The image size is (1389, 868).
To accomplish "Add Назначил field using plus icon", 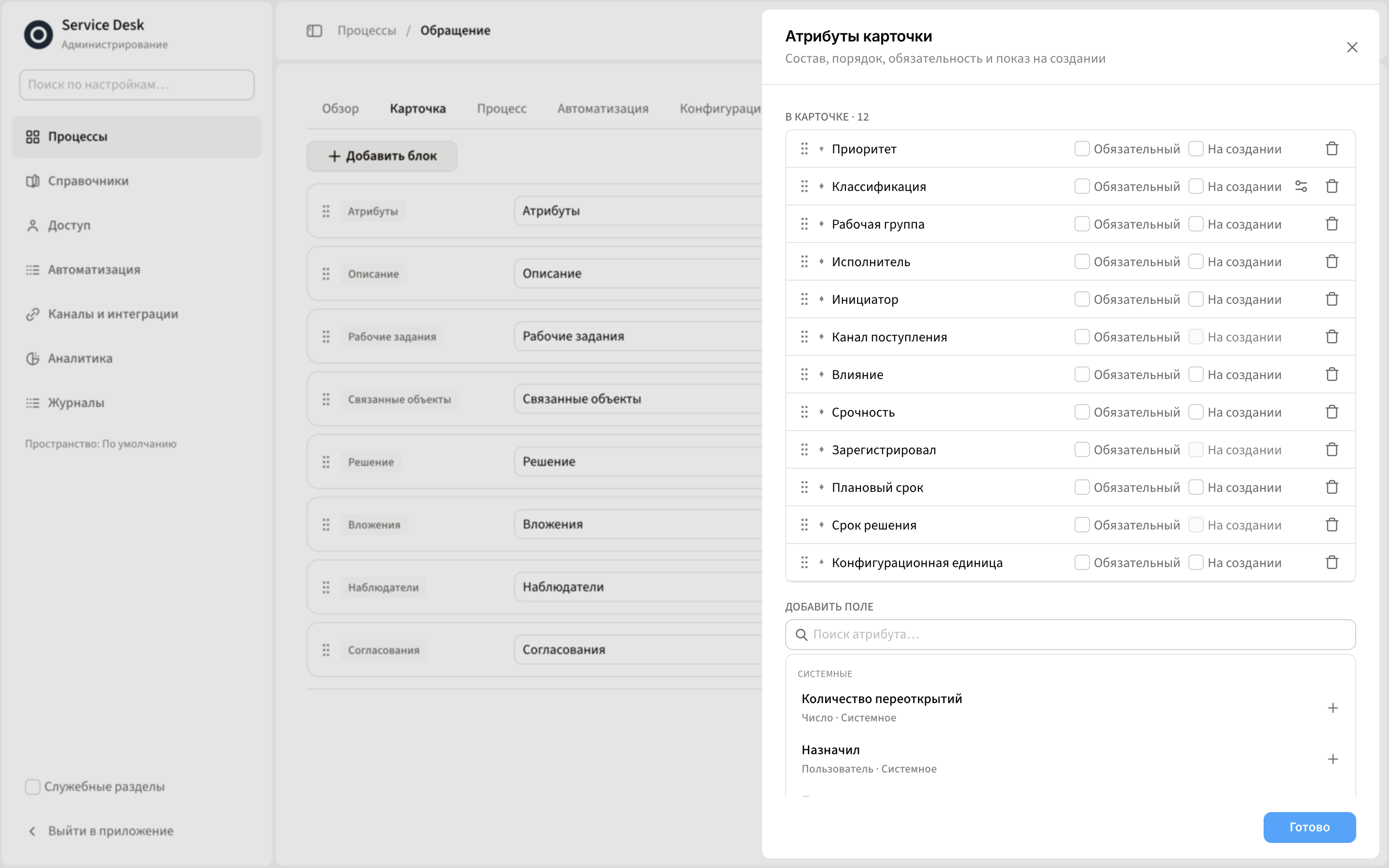I will [x=1332, y=759].
